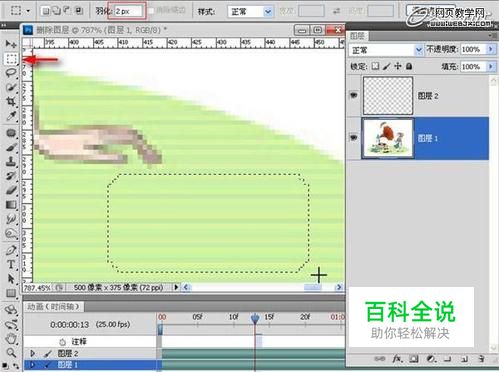This screenshot has height=372, width=499.
Task: Select the Dodge tool
Action: click(11, 233)
